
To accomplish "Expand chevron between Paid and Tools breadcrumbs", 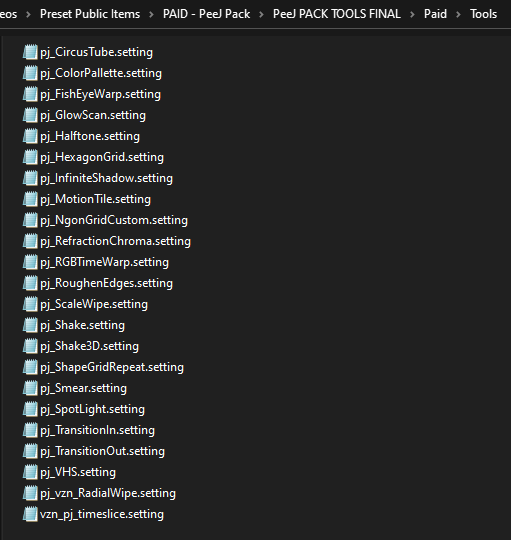I will (458, 14).
